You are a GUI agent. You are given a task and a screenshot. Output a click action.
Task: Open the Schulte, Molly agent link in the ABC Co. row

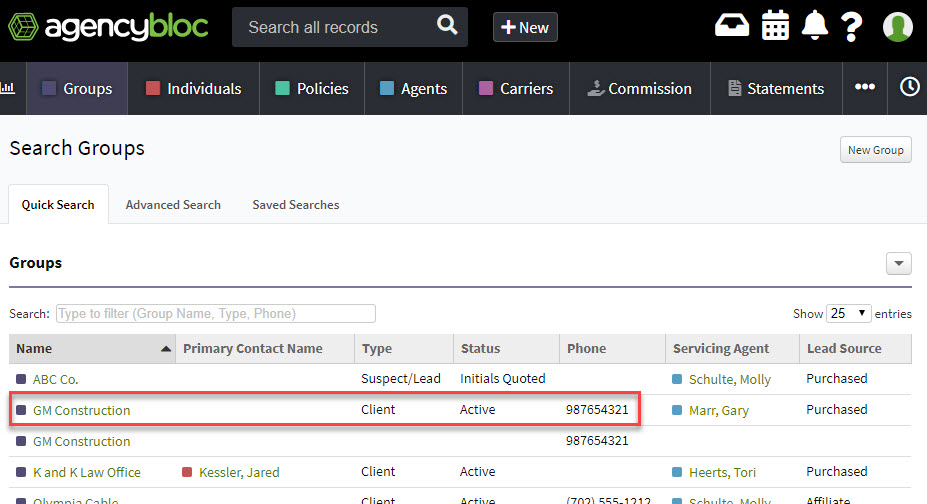pyautogui.click(x=730, y=379)
